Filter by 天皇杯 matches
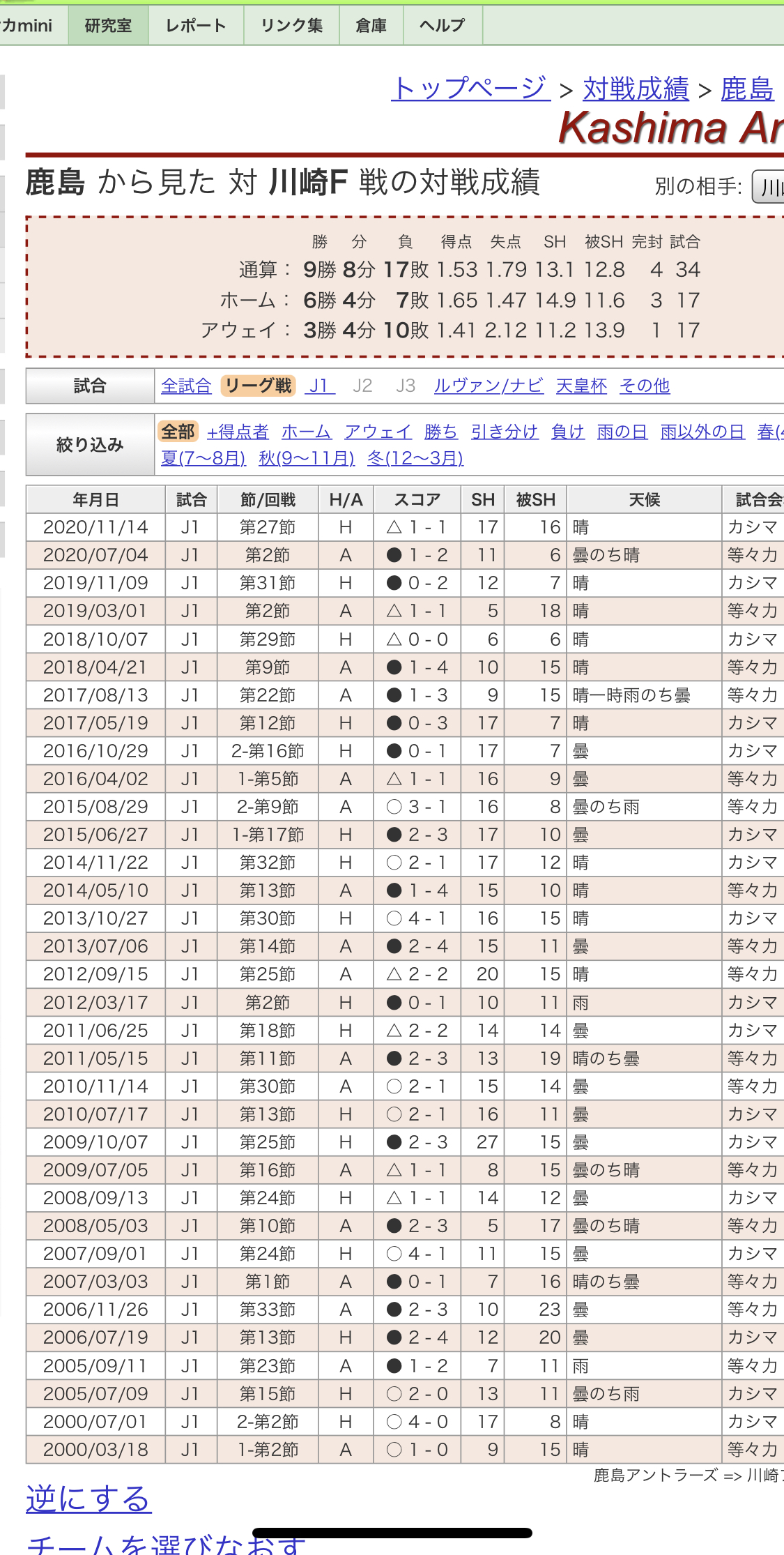 tap(581, 386)
